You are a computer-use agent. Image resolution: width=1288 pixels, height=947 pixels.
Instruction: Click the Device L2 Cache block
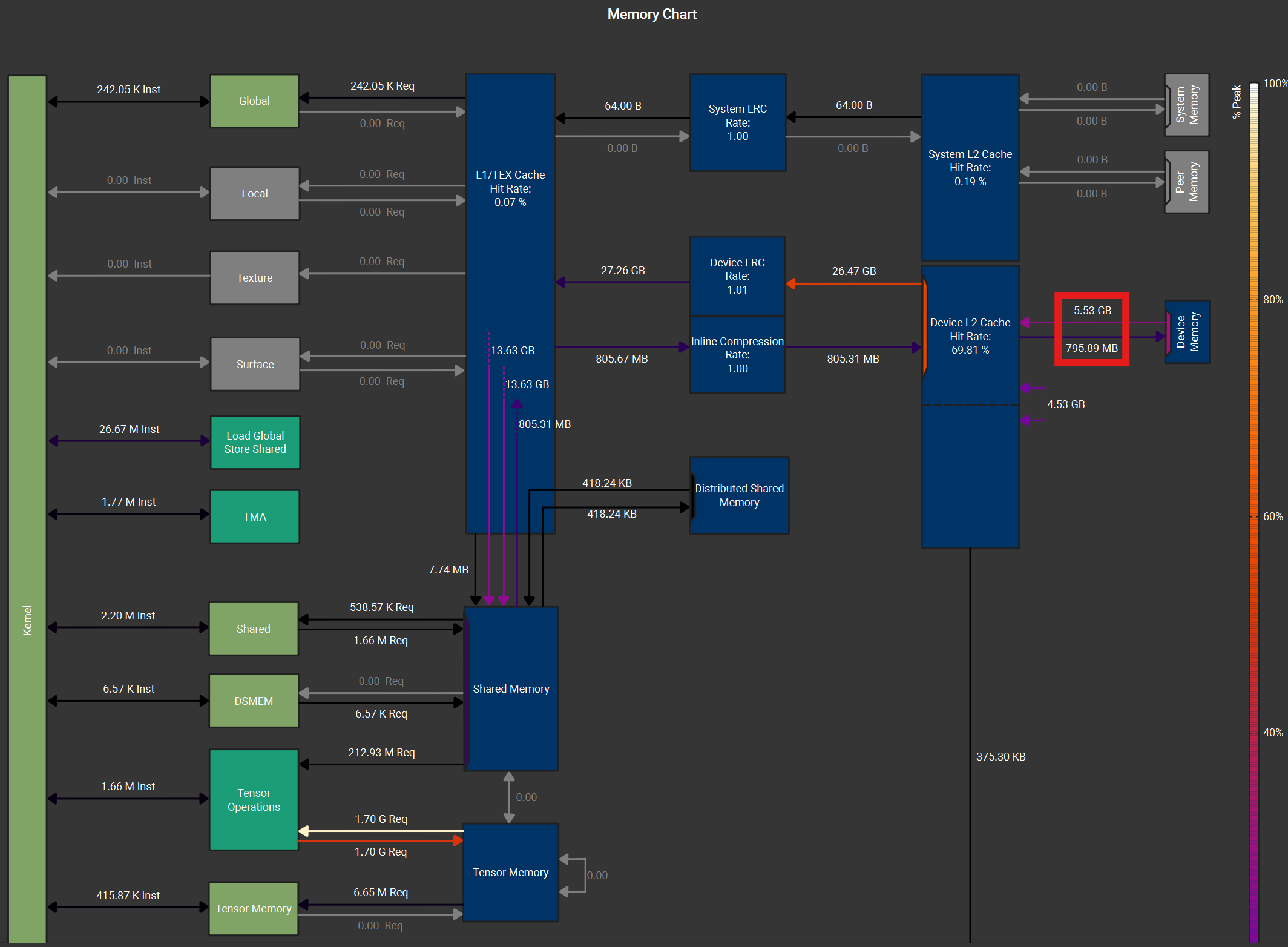[x=970, y=336]
